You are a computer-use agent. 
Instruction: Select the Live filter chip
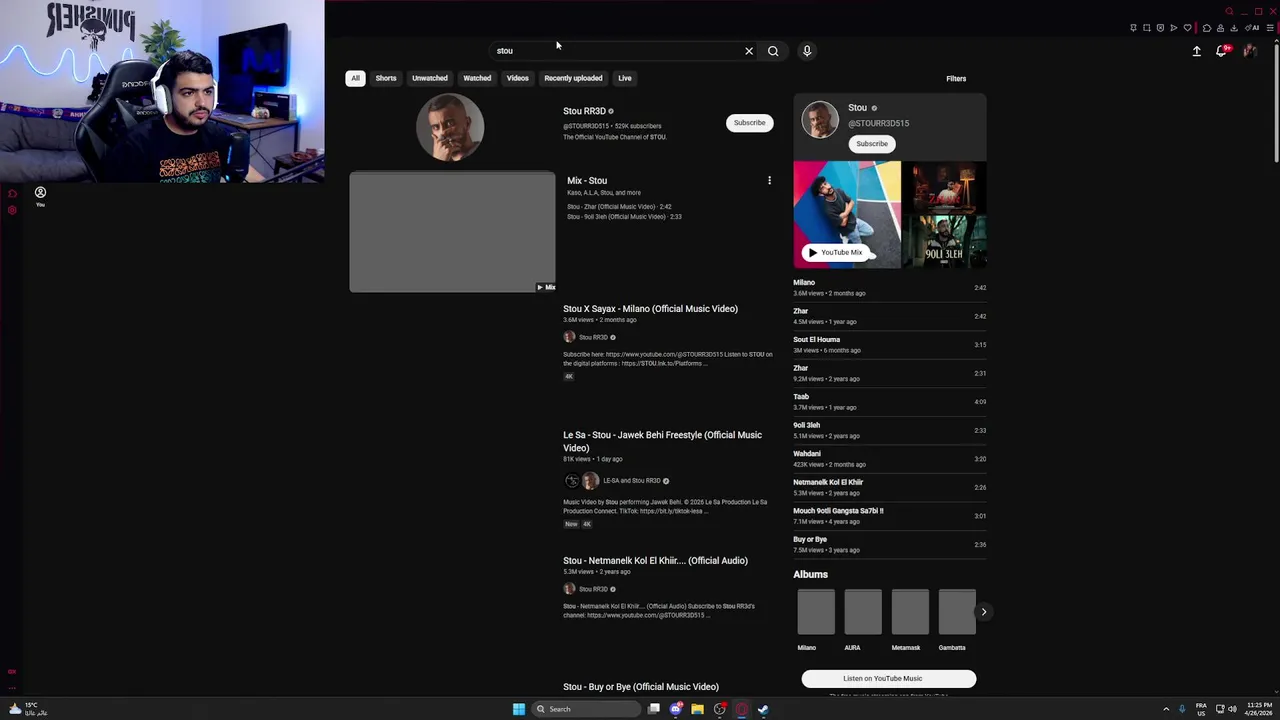[625, 78]
